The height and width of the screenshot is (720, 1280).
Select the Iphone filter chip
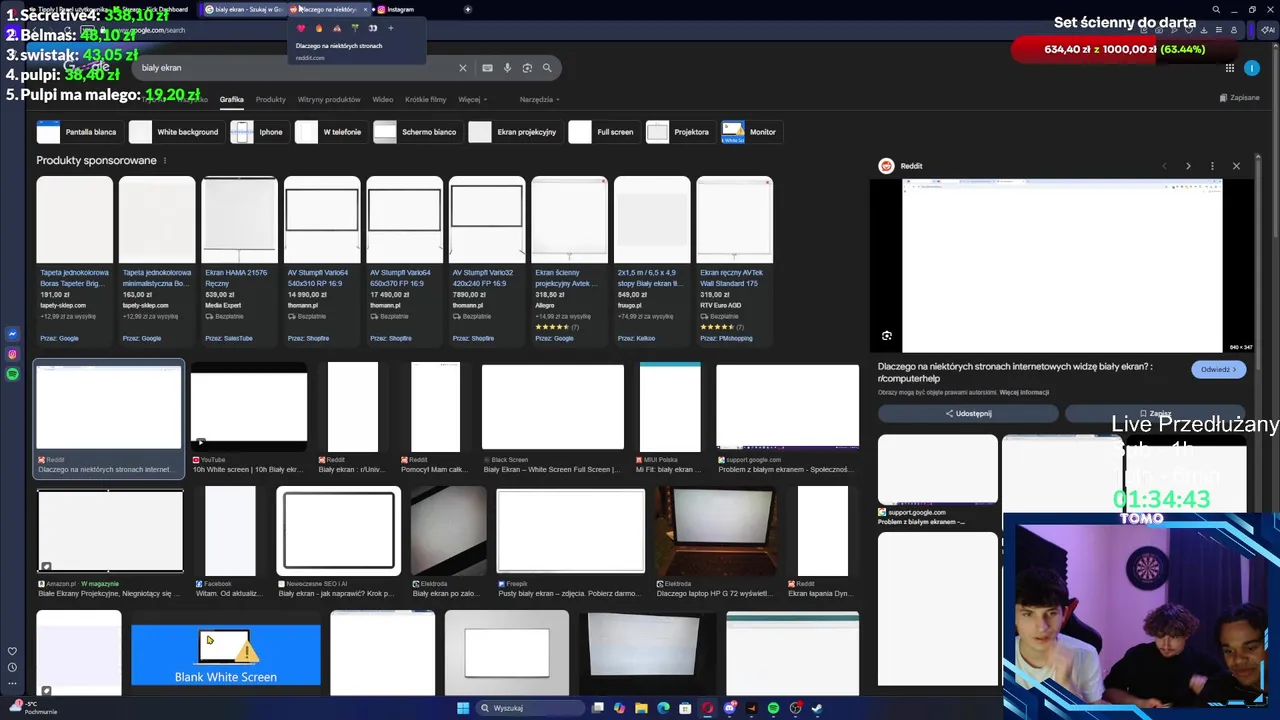tap(258, 132)
